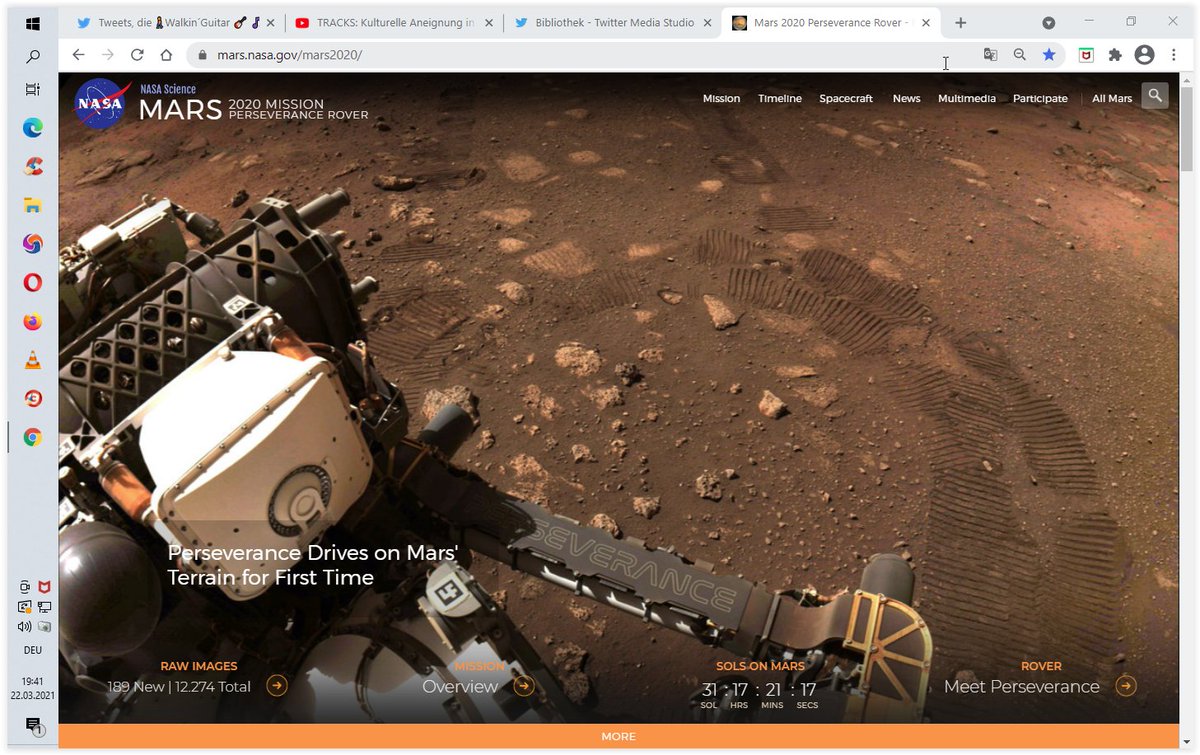The image size is (1200, 755).
Task: Open Task View on the taskbar
Action: 32,89
